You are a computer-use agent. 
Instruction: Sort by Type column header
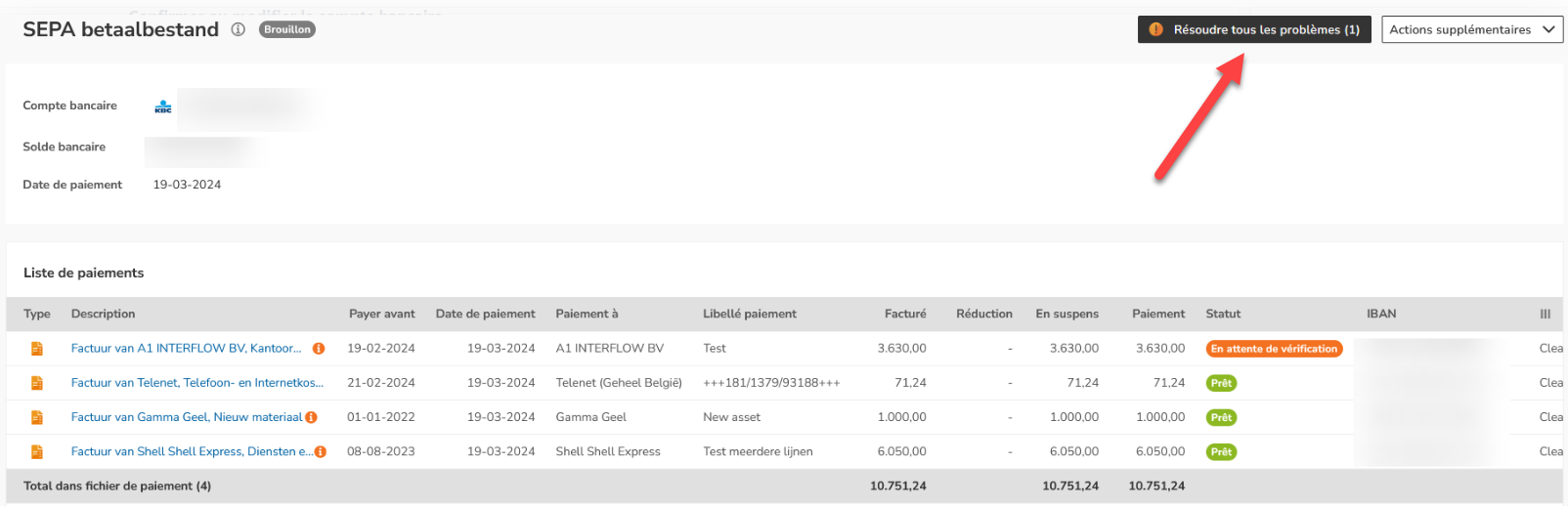click(x=37, y=314)
